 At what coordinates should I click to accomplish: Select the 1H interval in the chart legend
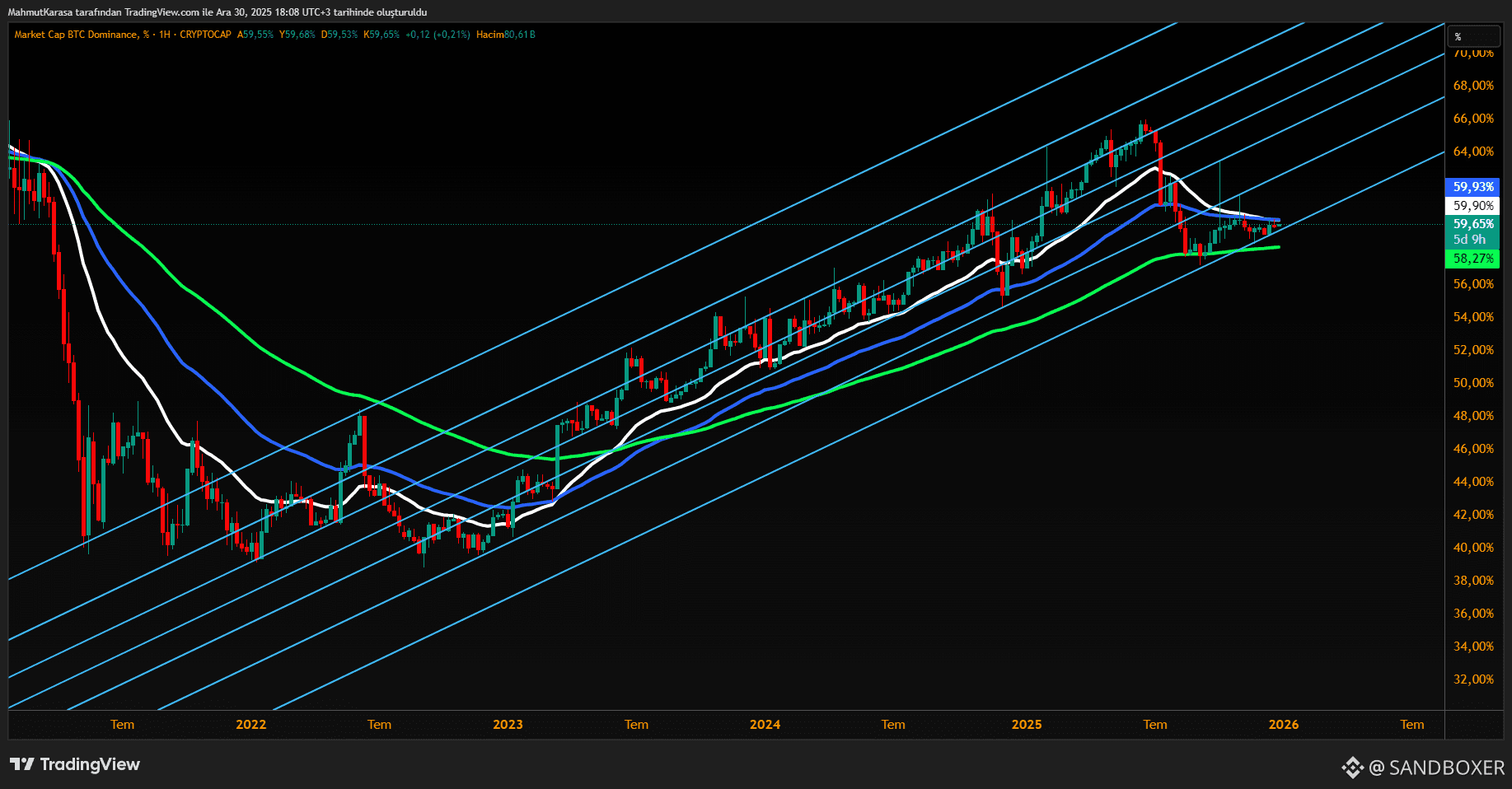tap(165, 35)
